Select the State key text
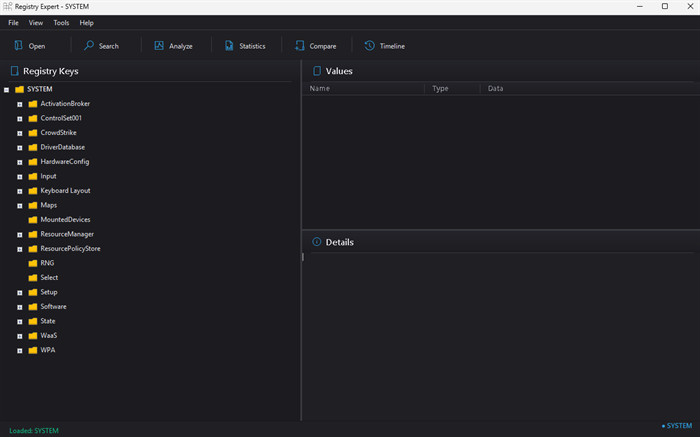This screenshot has width=700, height=437. pyautogui.click(x=48, y=321)
